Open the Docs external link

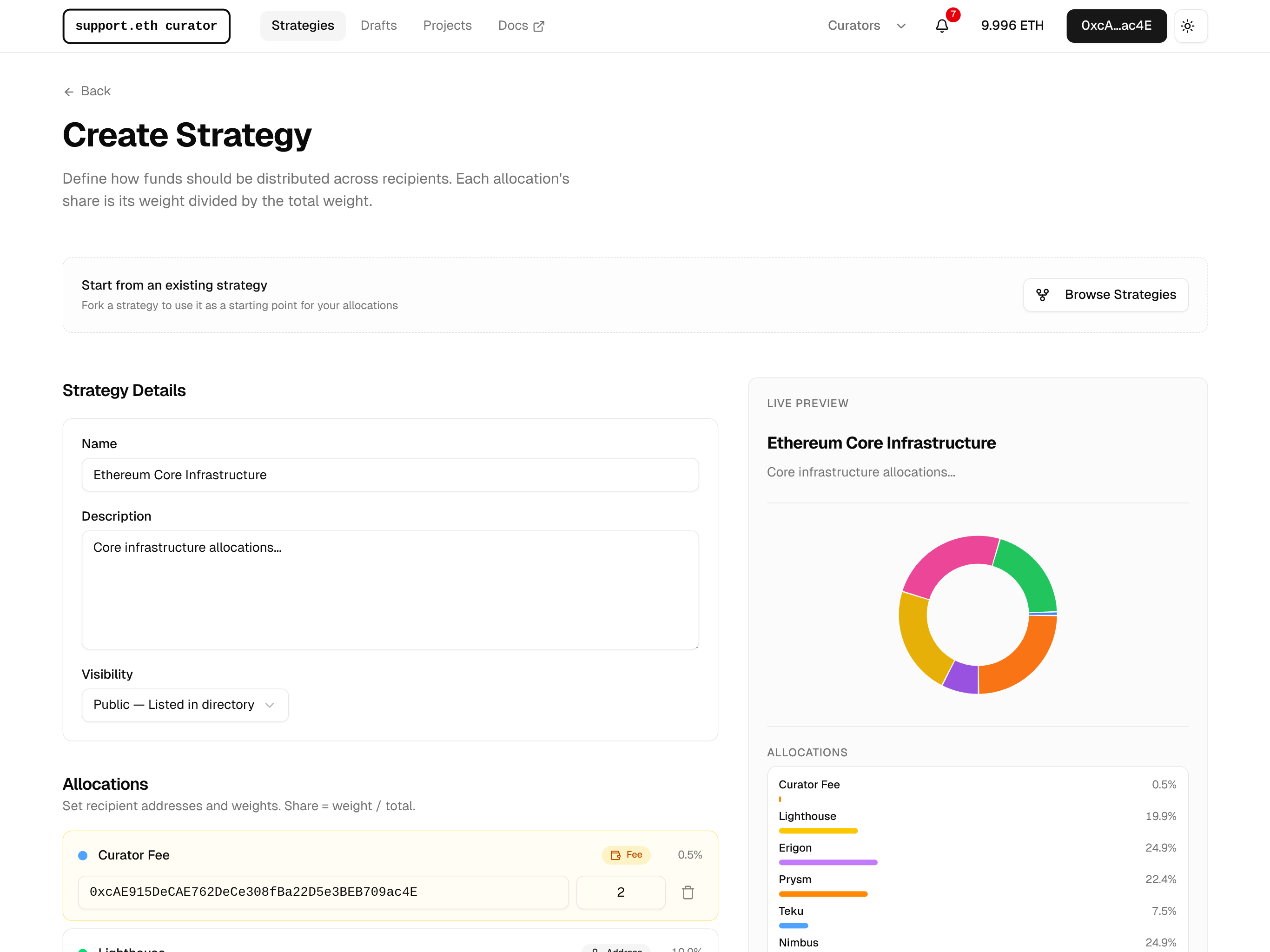tap(521, 26)
